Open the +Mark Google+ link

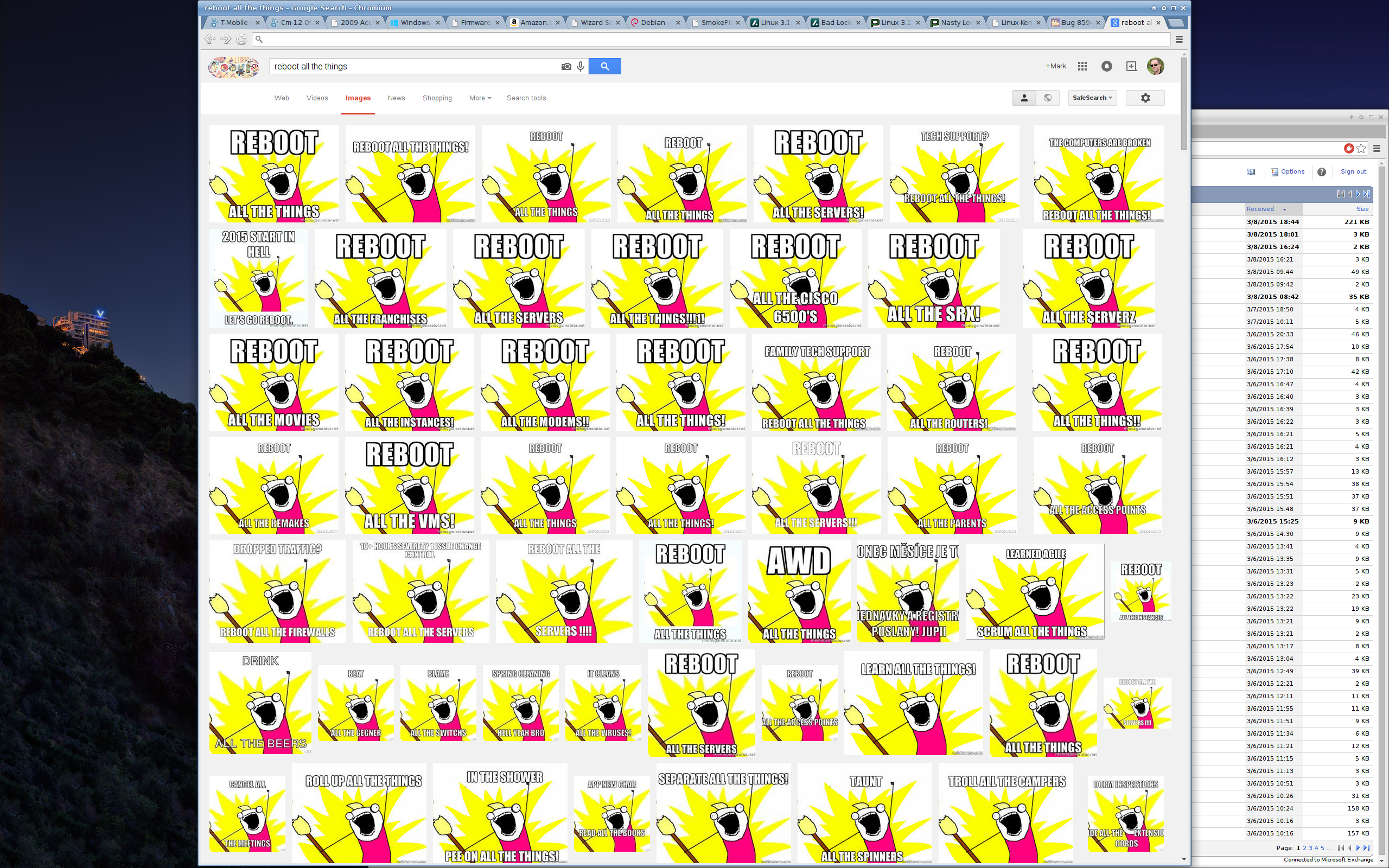1055,66
